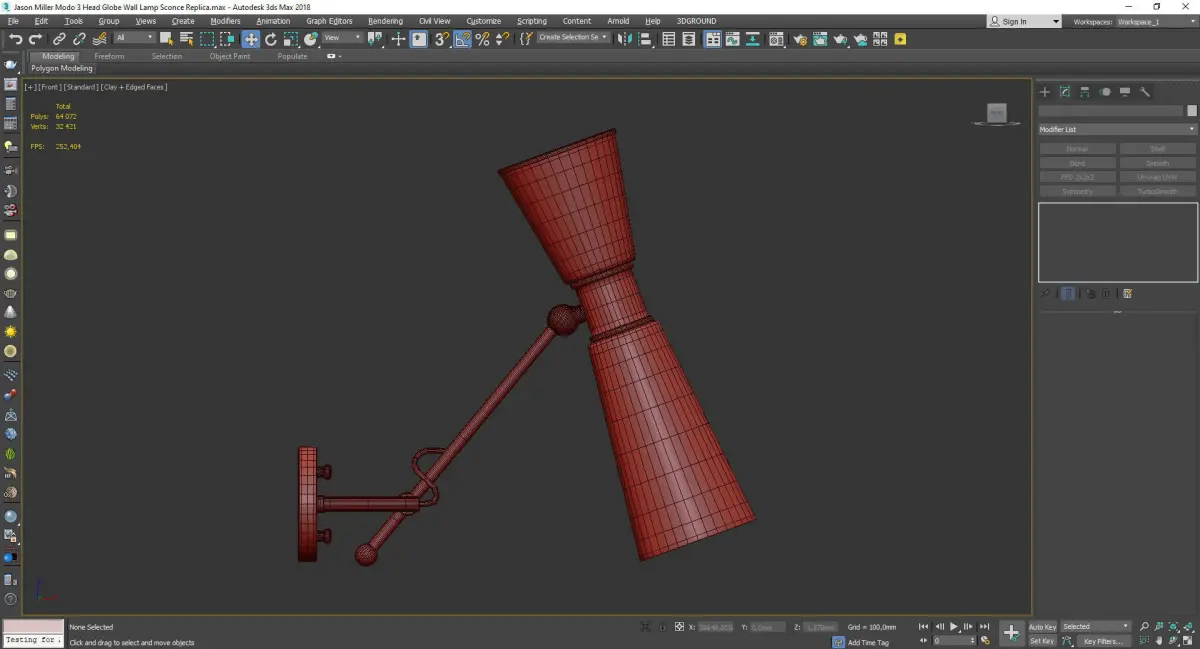Open the Rendered Frame Window icon

point(820,39)
